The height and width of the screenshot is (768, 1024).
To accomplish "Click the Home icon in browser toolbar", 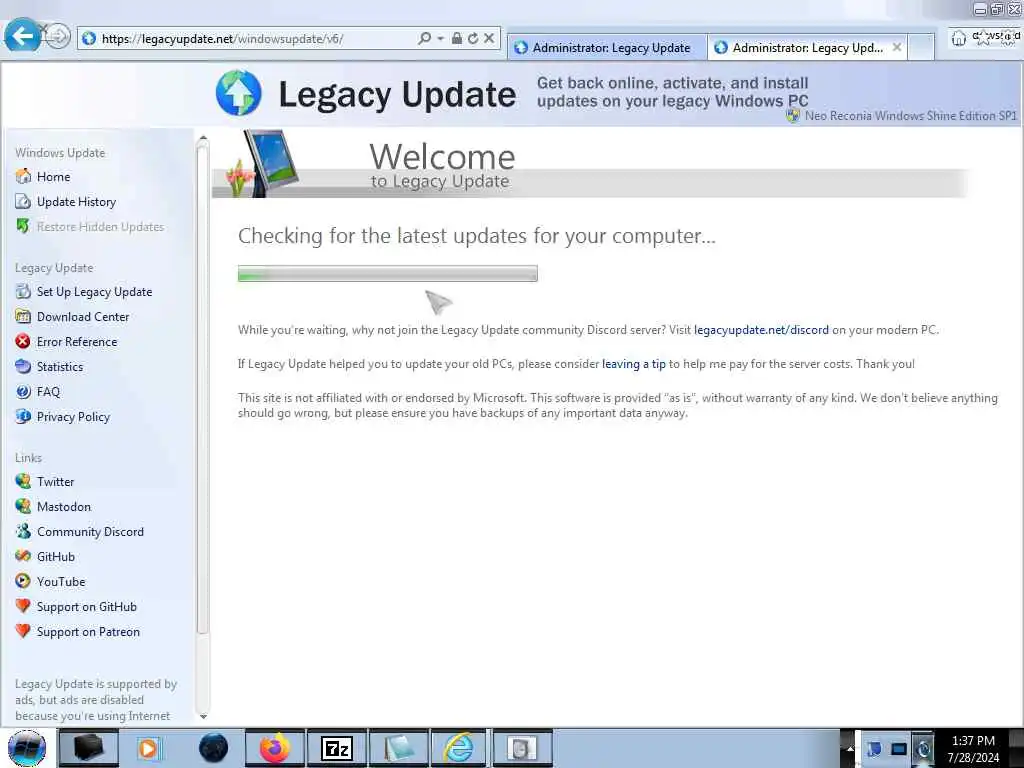I will pyautogui.click(x=958, y=39).
